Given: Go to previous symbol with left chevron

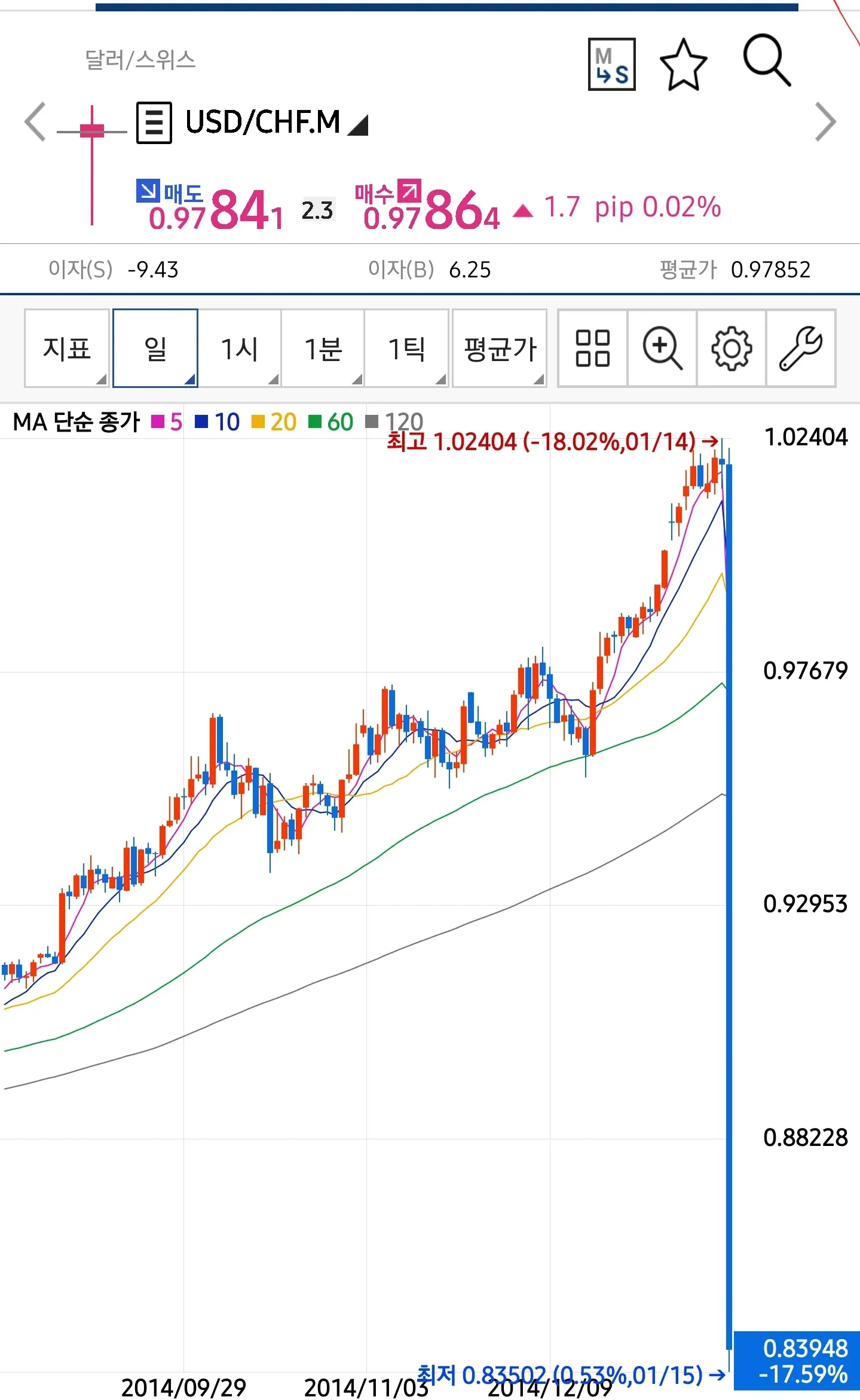Looking at the screenshot, I should (35, 122).
